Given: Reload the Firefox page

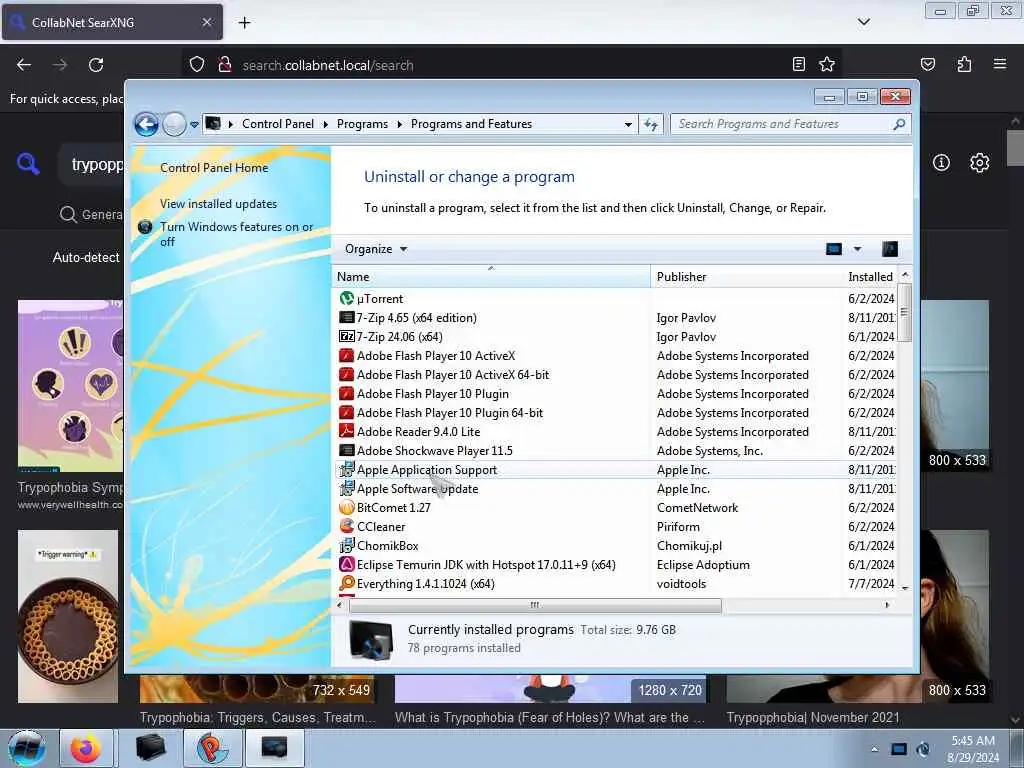Looking at the screenshot, I should [96, 65].
